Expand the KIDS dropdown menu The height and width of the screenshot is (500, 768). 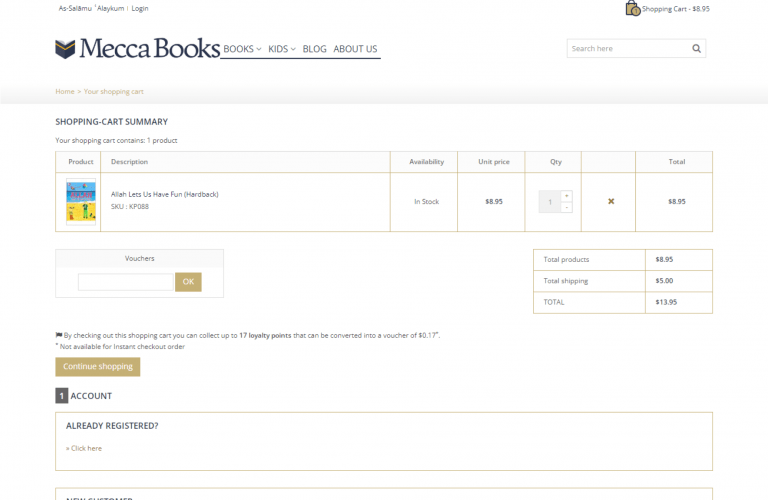pyautogui.click(x=282, y=49)
